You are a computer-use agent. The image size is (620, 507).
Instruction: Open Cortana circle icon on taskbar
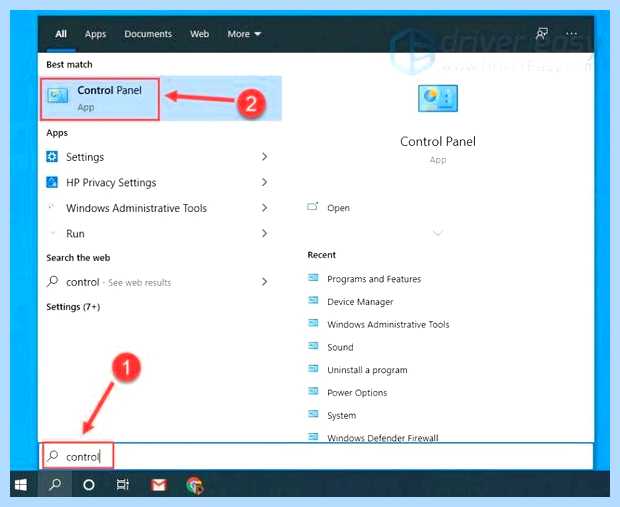(x=89, y=484)
